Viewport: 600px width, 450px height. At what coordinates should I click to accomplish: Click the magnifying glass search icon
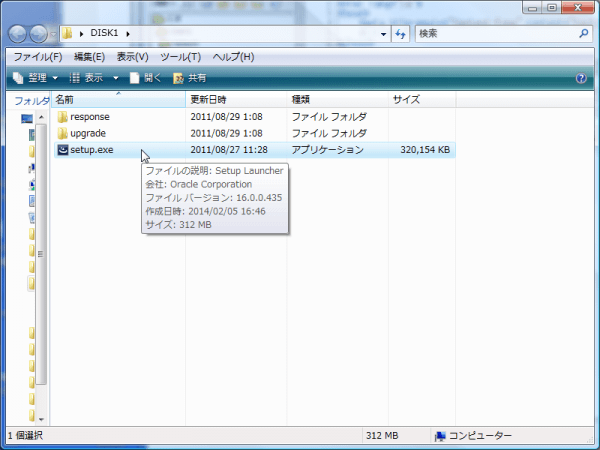[x=584, y=34]
